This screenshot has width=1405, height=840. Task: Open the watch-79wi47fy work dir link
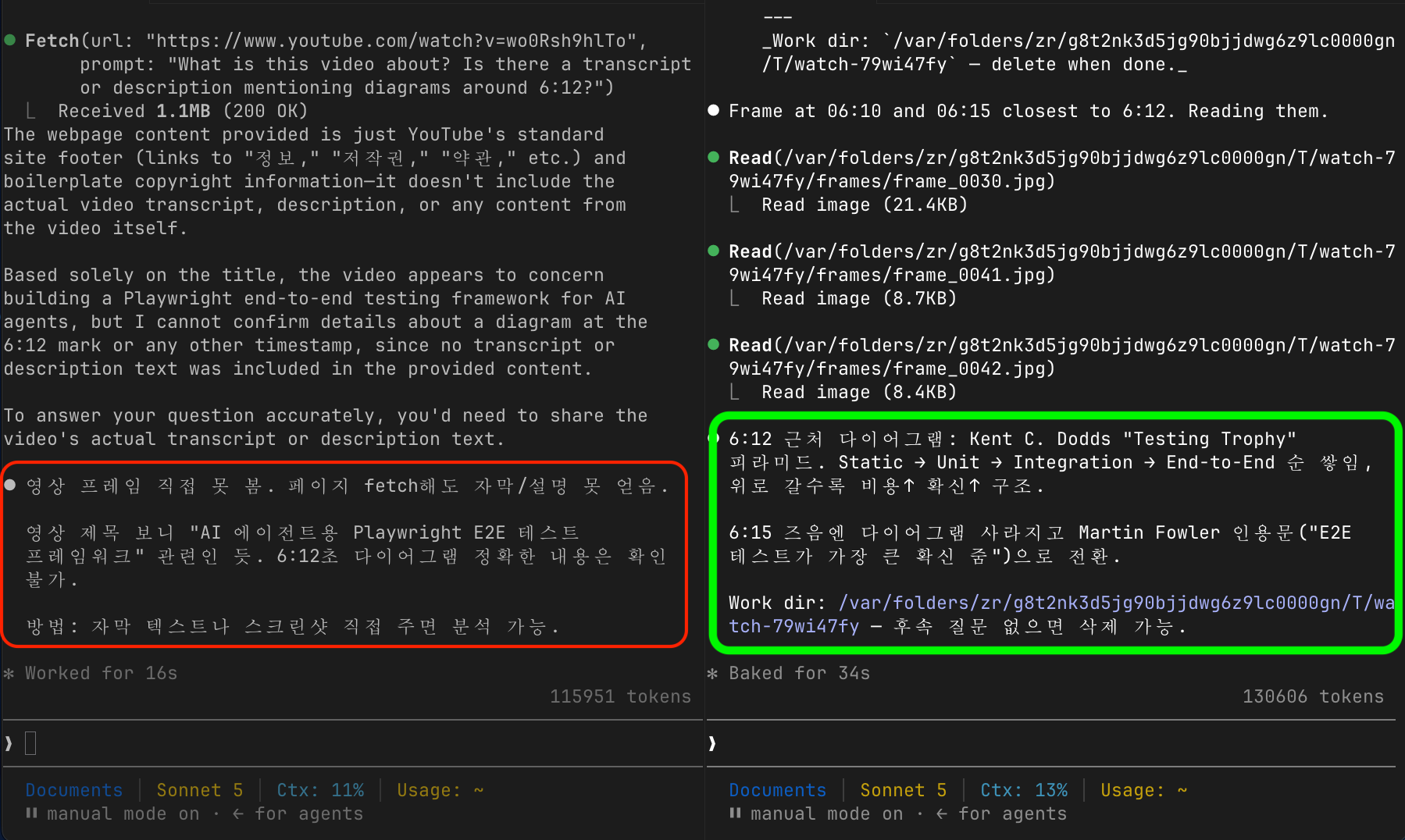[x=1061, y=614]
